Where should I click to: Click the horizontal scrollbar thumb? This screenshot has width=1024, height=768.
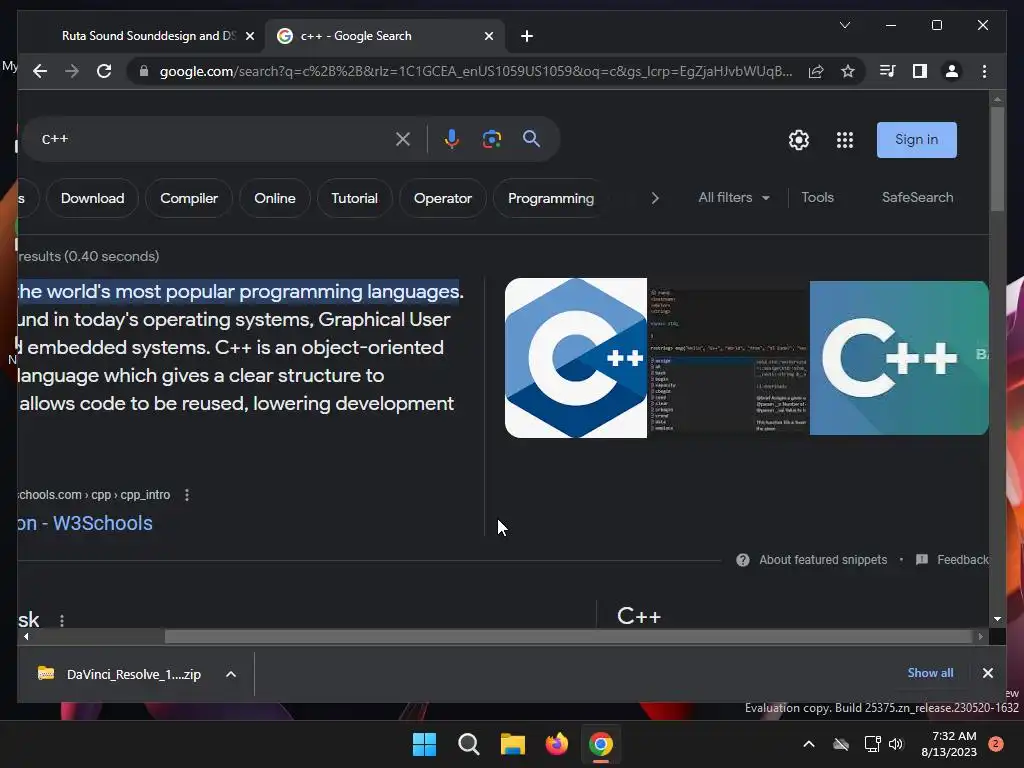tap(568, 637)
